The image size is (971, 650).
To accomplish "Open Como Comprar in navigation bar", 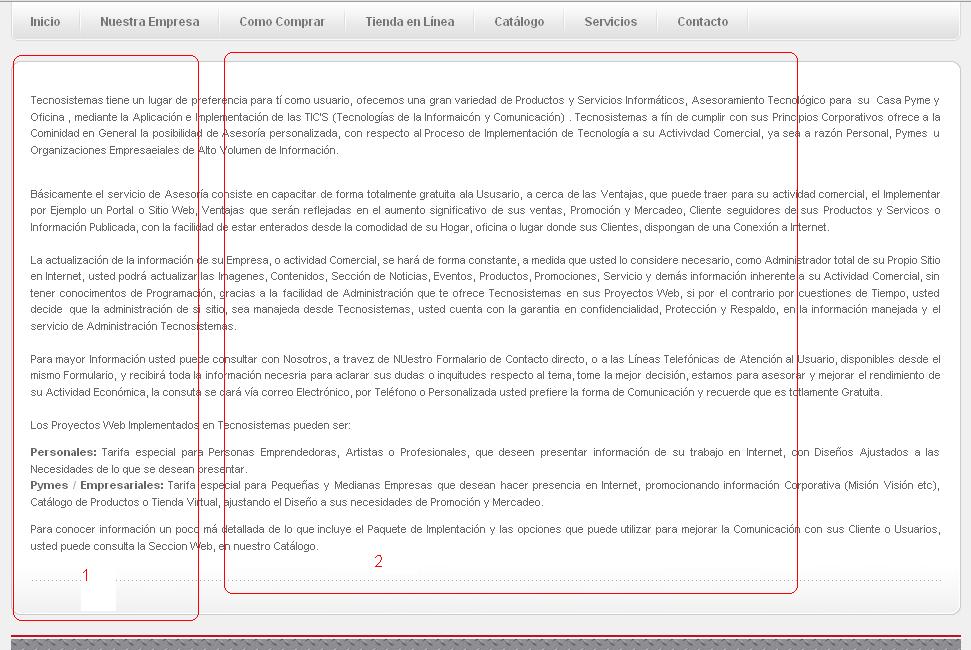I will (282, 22).
